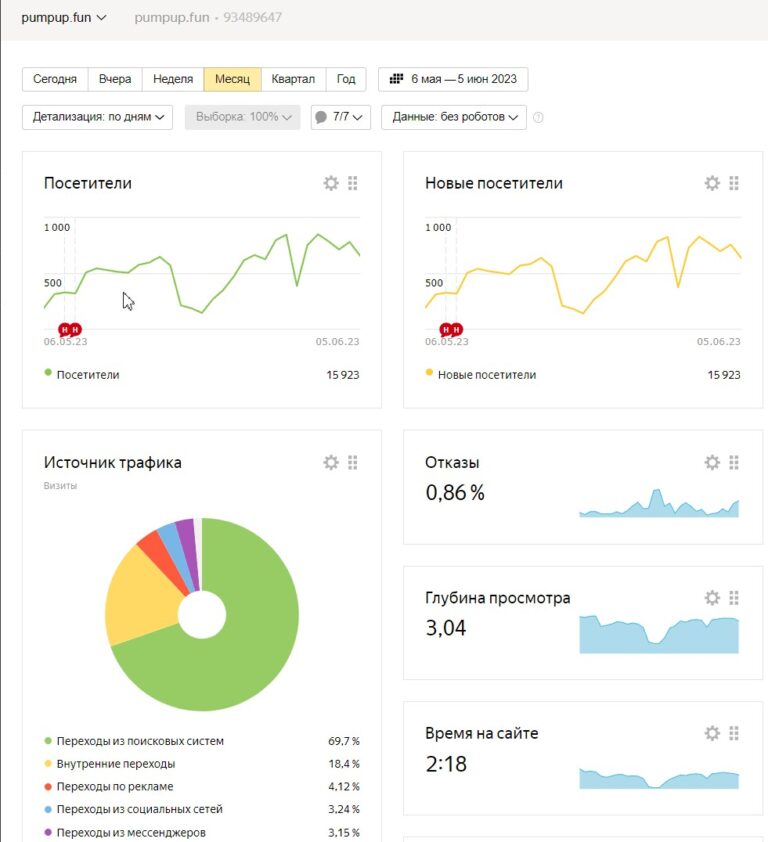Open gear settings on Источник трафика widget

coord(331,462)
